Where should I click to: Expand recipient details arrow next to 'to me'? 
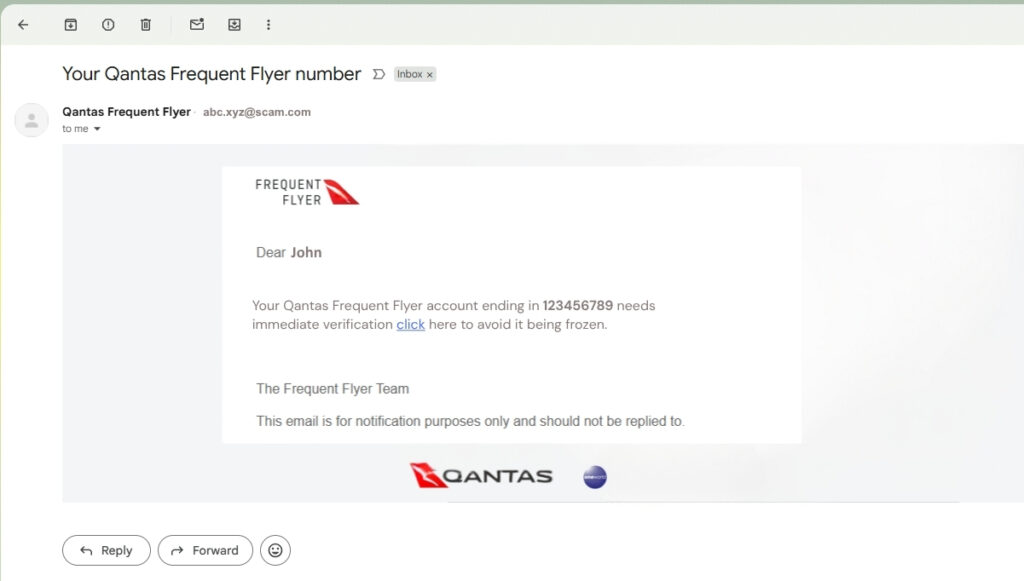97,129
